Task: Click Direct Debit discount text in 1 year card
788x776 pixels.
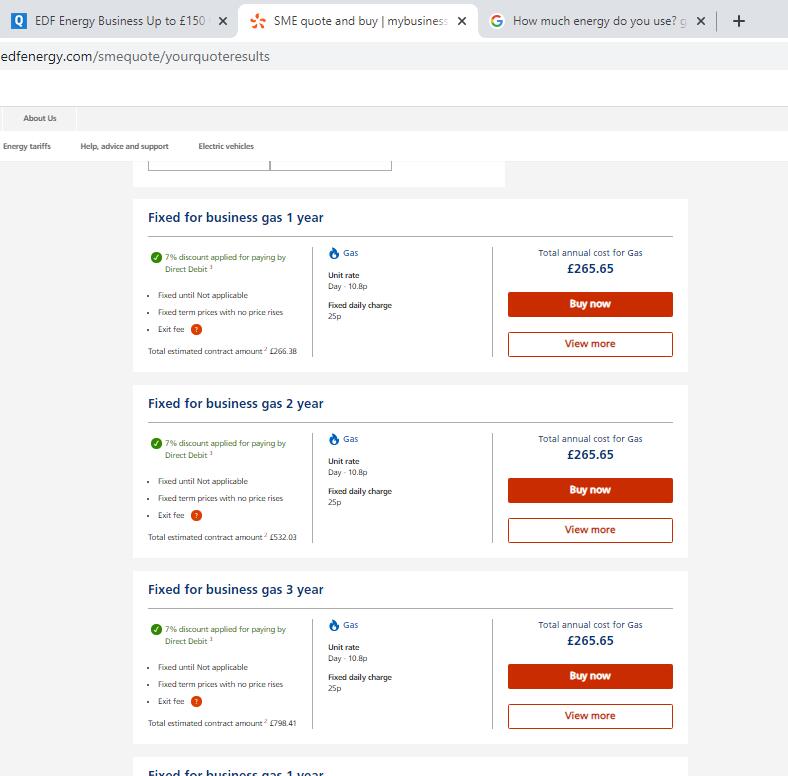Action: pyautogui.click(x=225, y=263)
